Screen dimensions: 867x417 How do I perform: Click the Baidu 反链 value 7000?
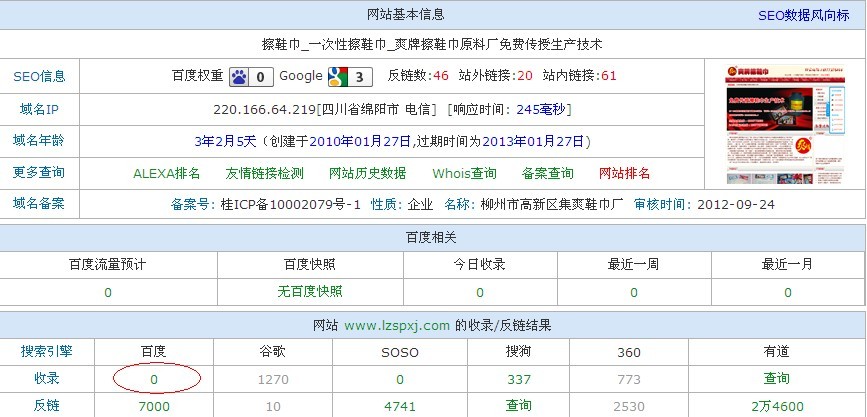(x=154, y=406)
